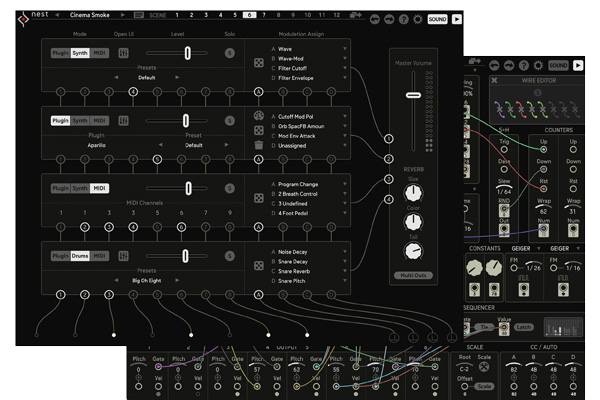This screenshot has height=400, width=600.
Task: Set second slot mode to Synth
Action: (x=79, y=121)
